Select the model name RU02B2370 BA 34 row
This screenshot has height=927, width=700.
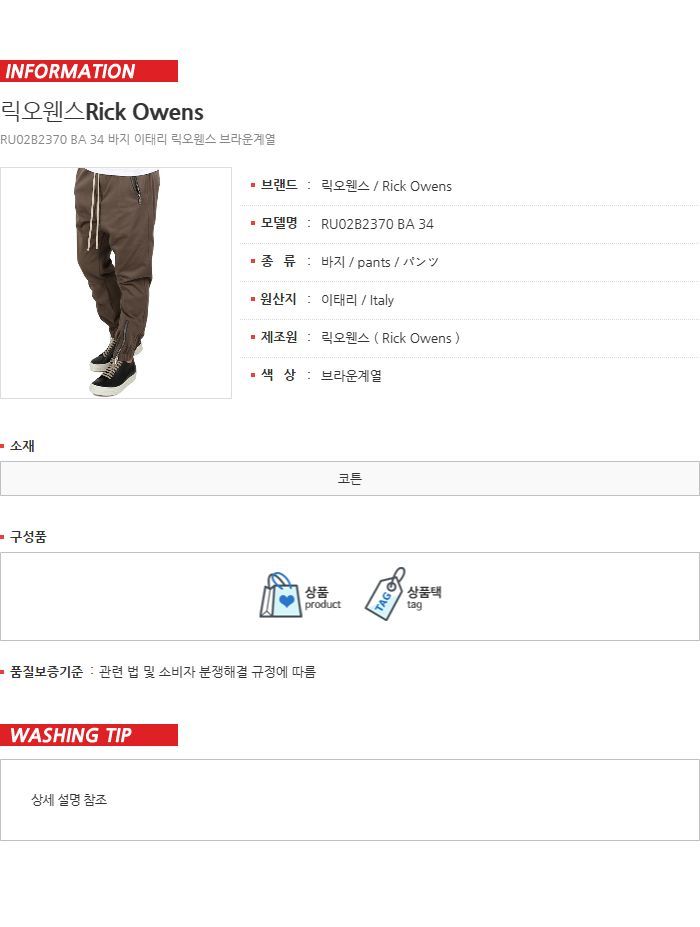(x=469, y=224)
